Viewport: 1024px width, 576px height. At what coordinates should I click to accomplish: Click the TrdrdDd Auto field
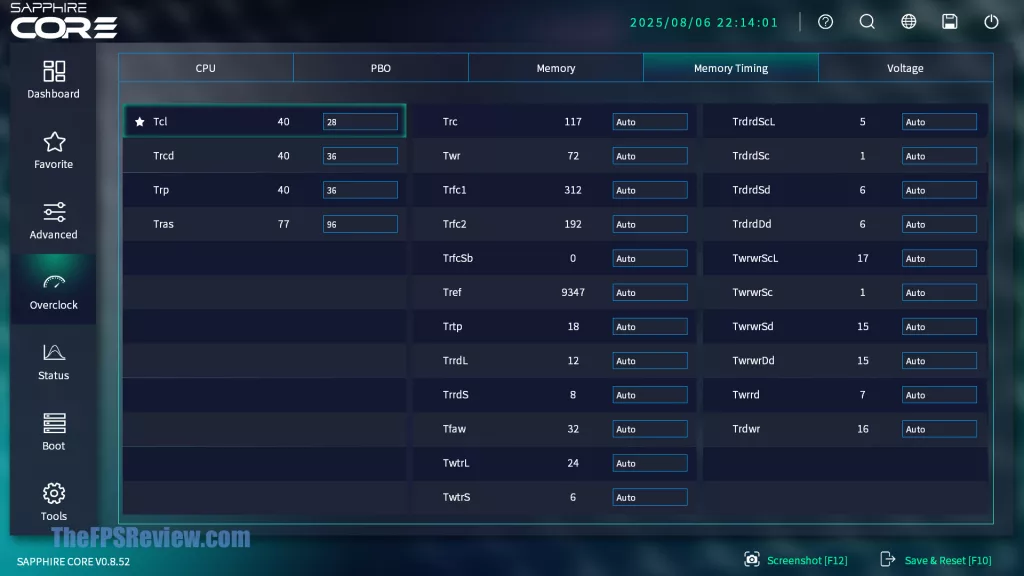click(x=939, y=224)
